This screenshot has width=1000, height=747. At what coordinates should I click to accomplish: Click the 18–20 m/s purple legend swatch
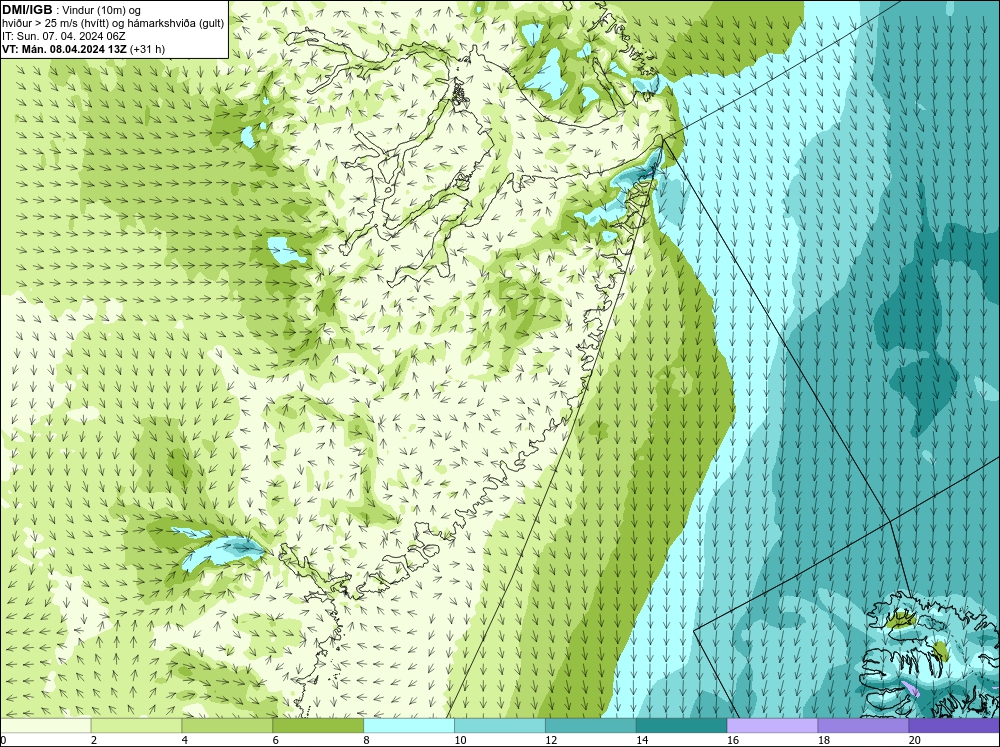coord(863,726)
